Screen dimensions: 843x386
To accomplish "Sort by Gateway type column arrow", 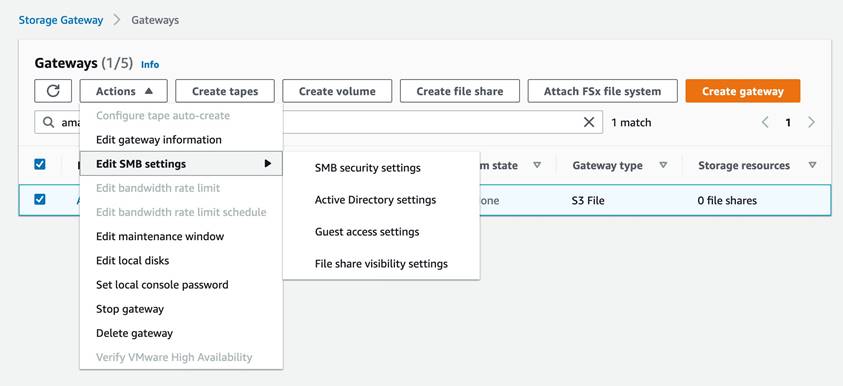I will [663, 165].
